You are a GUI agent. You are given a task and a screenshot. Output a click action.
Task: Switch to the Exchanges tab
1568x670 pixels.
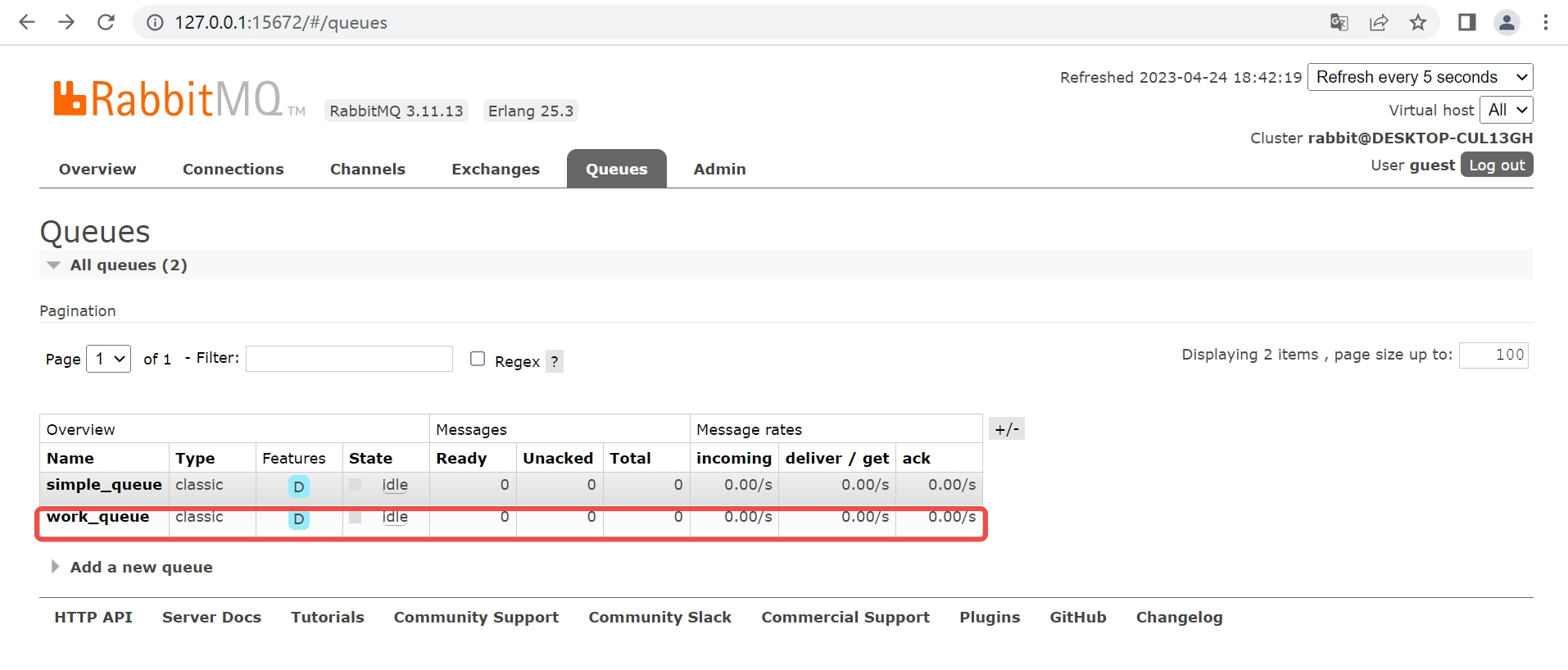click(495, 169)
